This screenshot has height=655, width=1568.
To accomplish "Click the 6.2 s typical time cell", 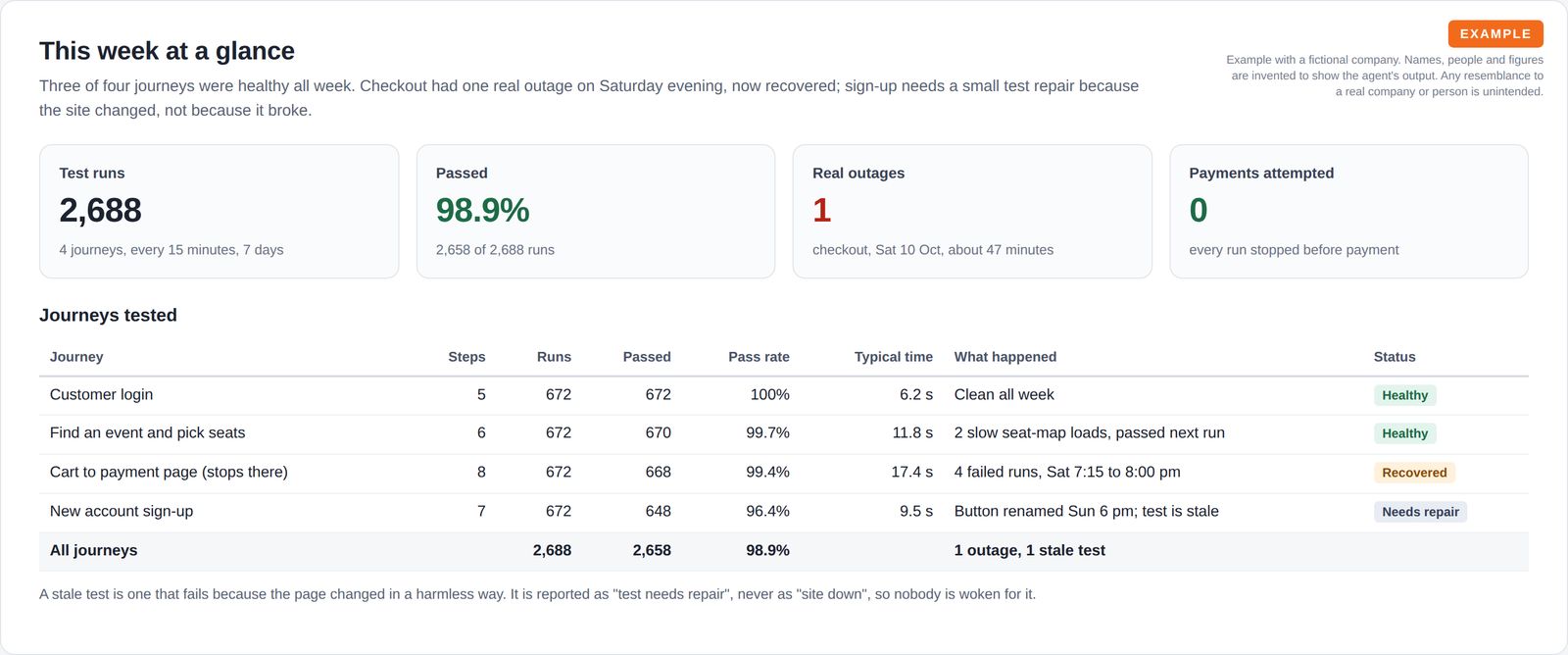I will pos(916,395).
